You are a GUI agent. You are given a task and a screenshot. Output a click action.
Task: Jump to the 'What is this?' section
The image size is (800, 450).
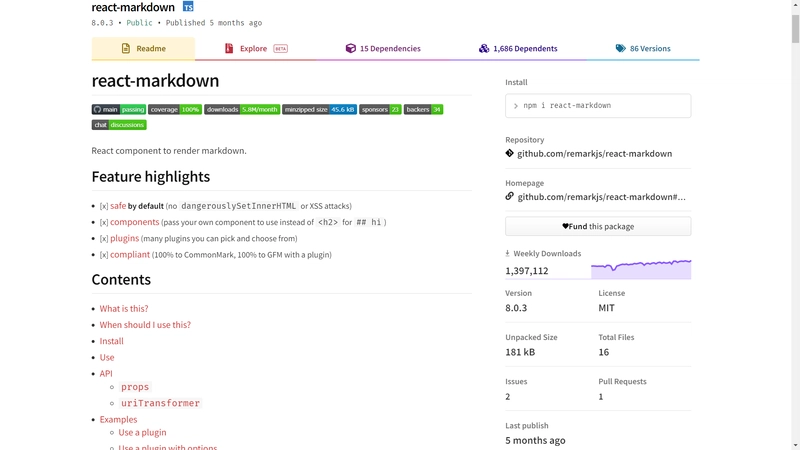point(124,309)
